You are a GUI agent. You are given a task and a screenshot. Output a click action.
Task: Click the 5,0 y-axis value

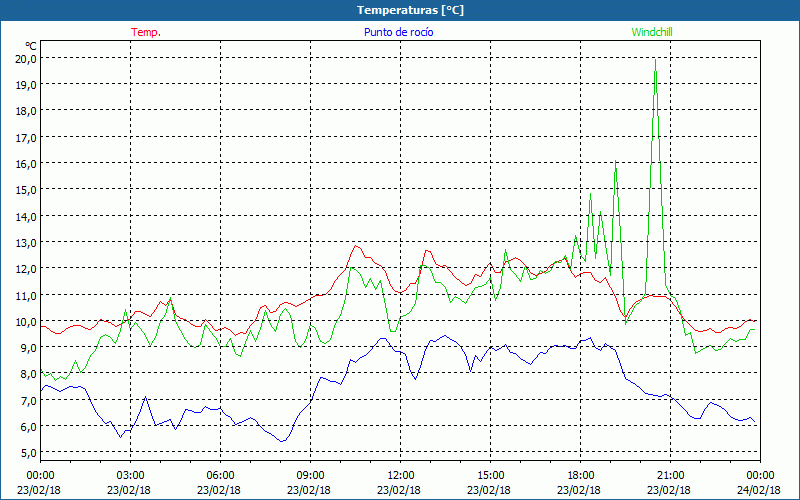tap(29, 453)
